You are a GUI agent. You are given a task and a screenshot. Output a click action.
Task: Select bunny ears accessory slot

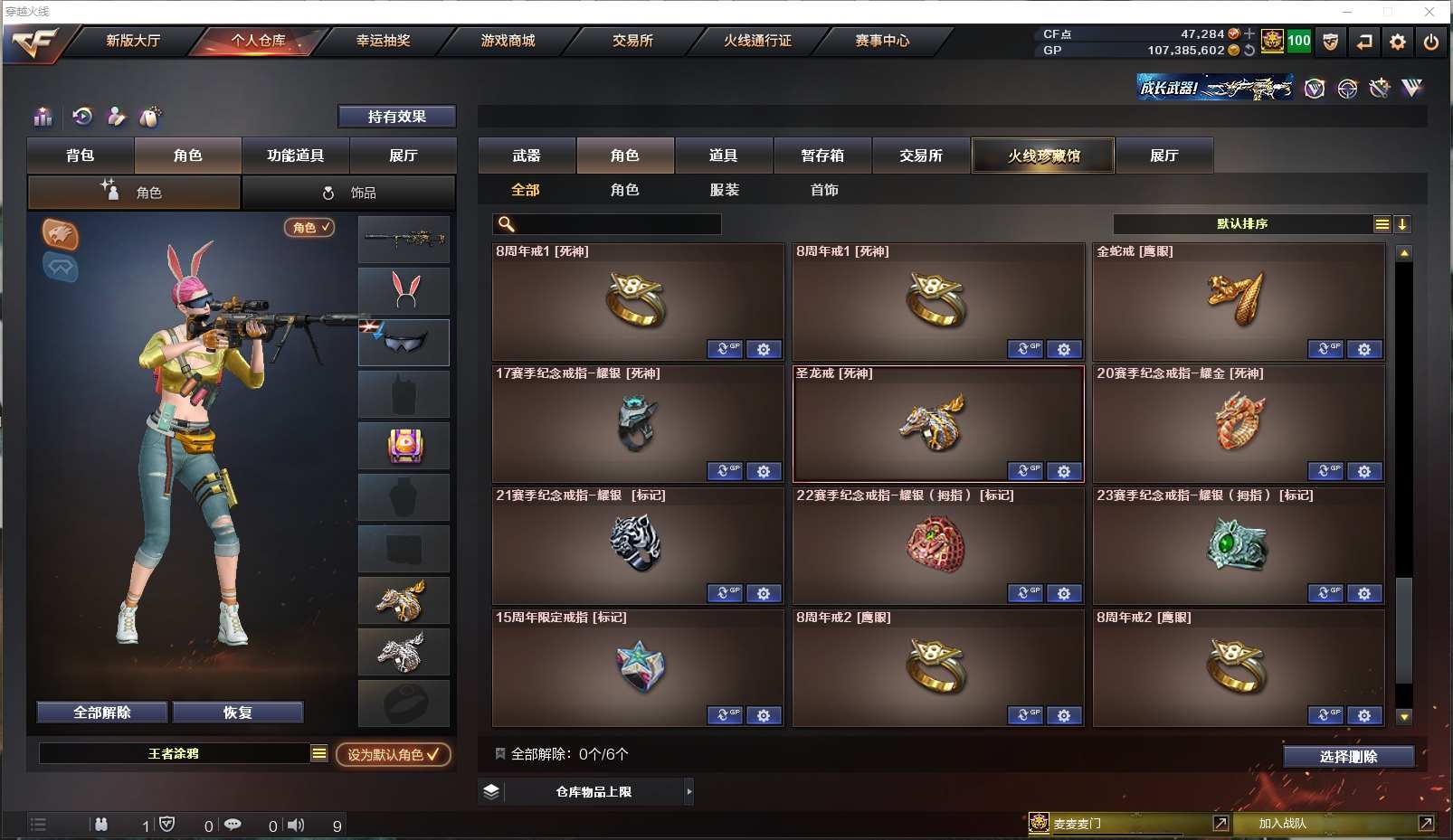coord(404,291)
